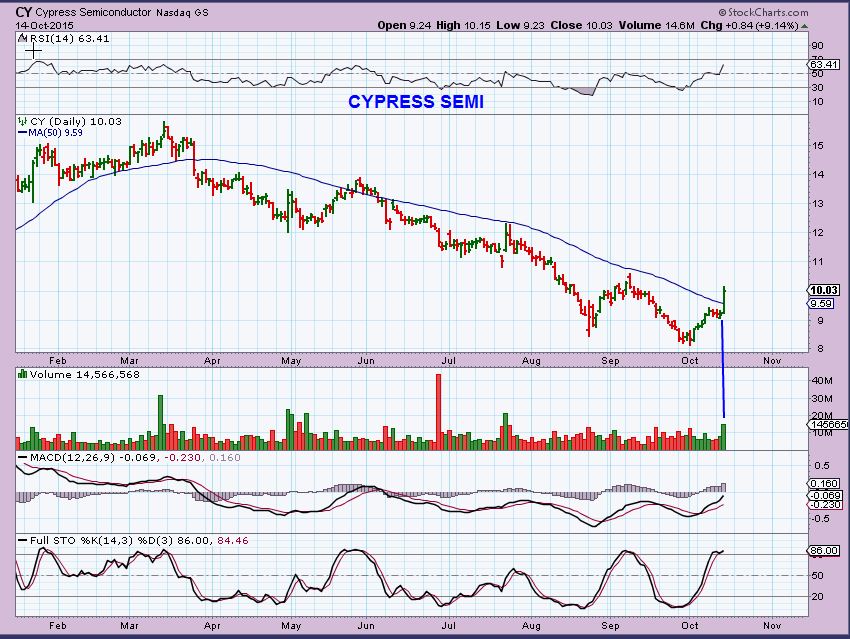This screenshot has height=639, width=850.
Task: Click the candlestick icon beside CY (Daily)
Action: [x=22, y=121]
